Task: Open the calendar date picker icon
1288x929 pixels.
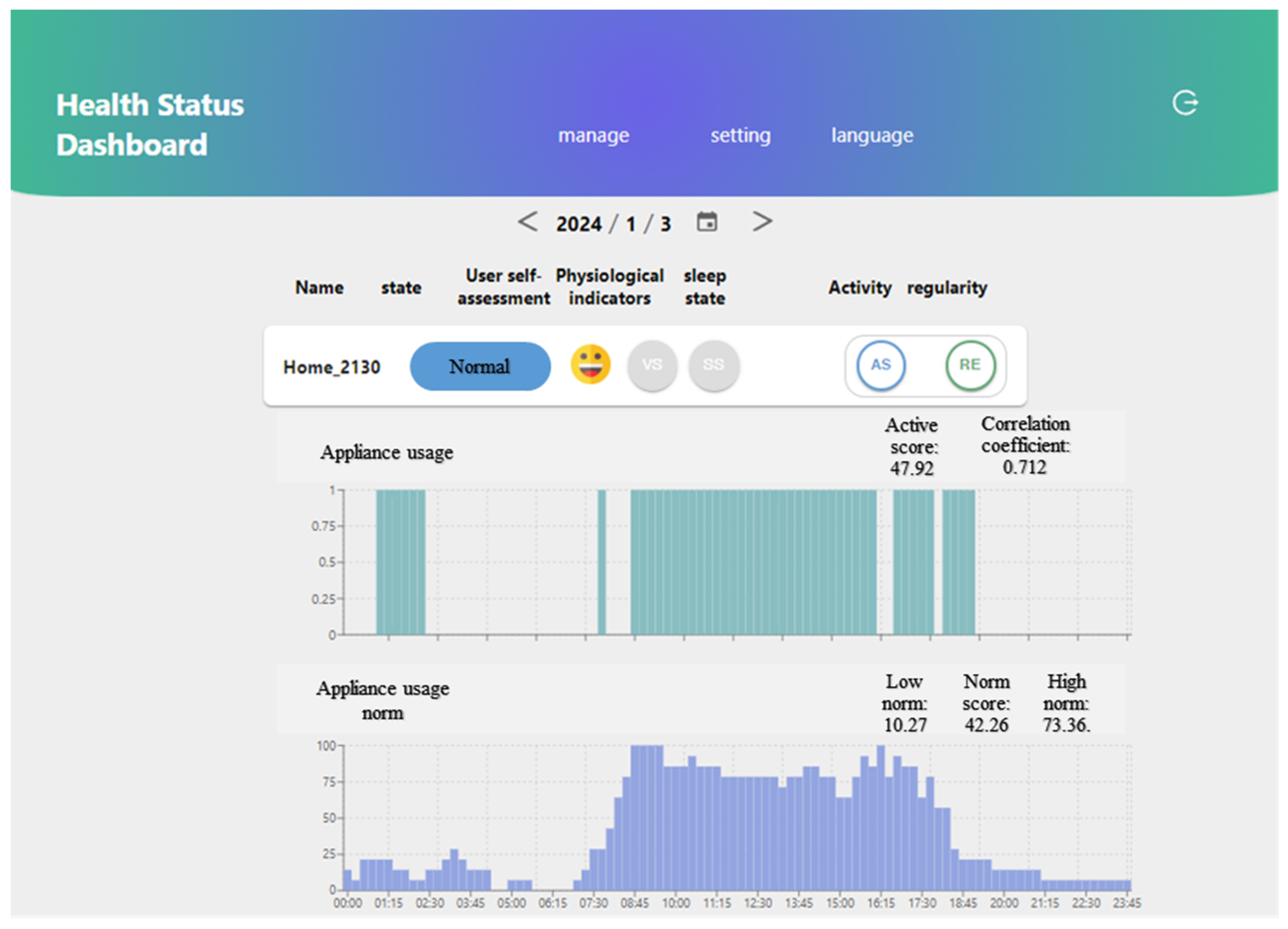Action: pos(707,222)
